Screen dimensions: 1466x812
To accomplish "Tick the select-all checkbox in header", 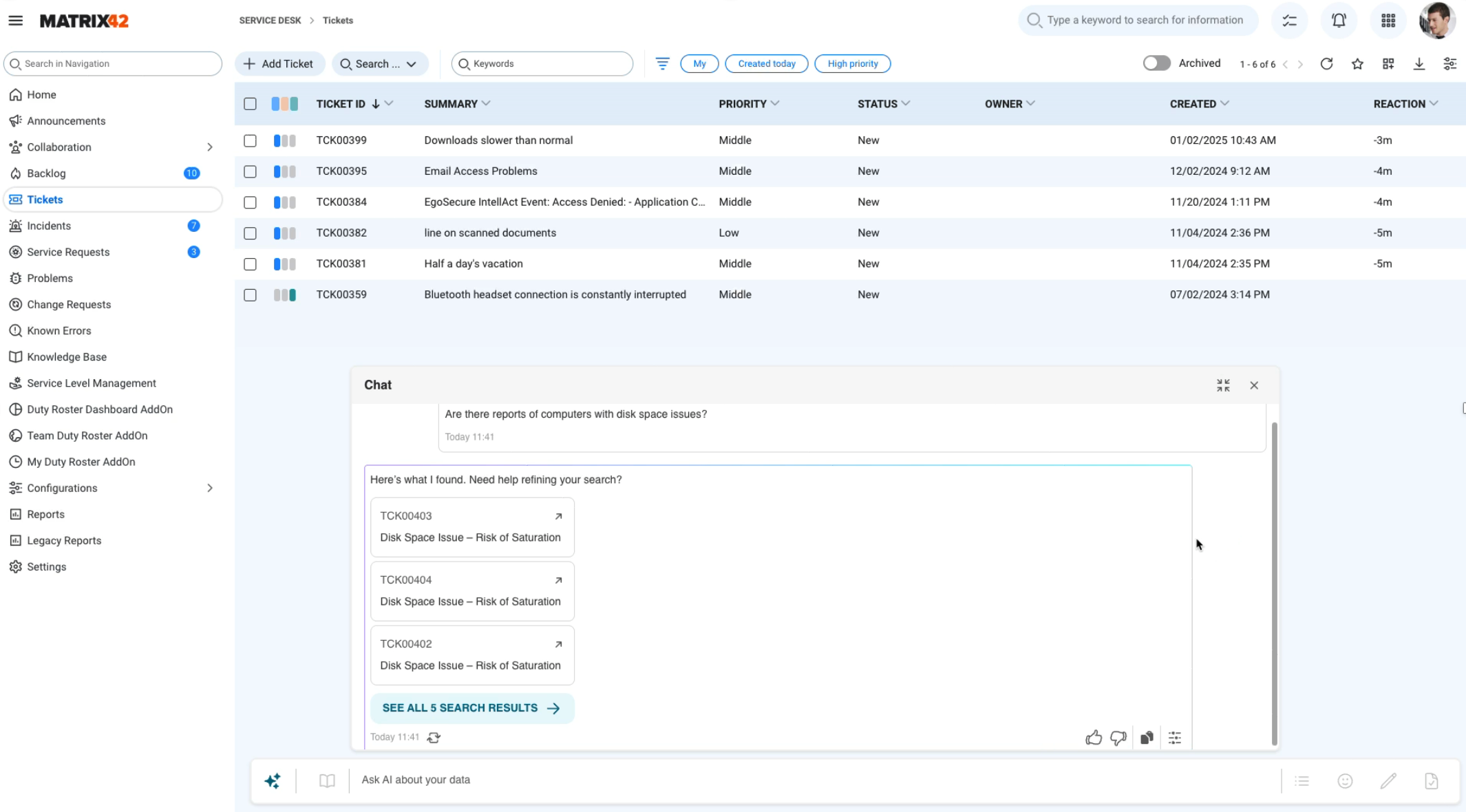I will coord(250,104).
